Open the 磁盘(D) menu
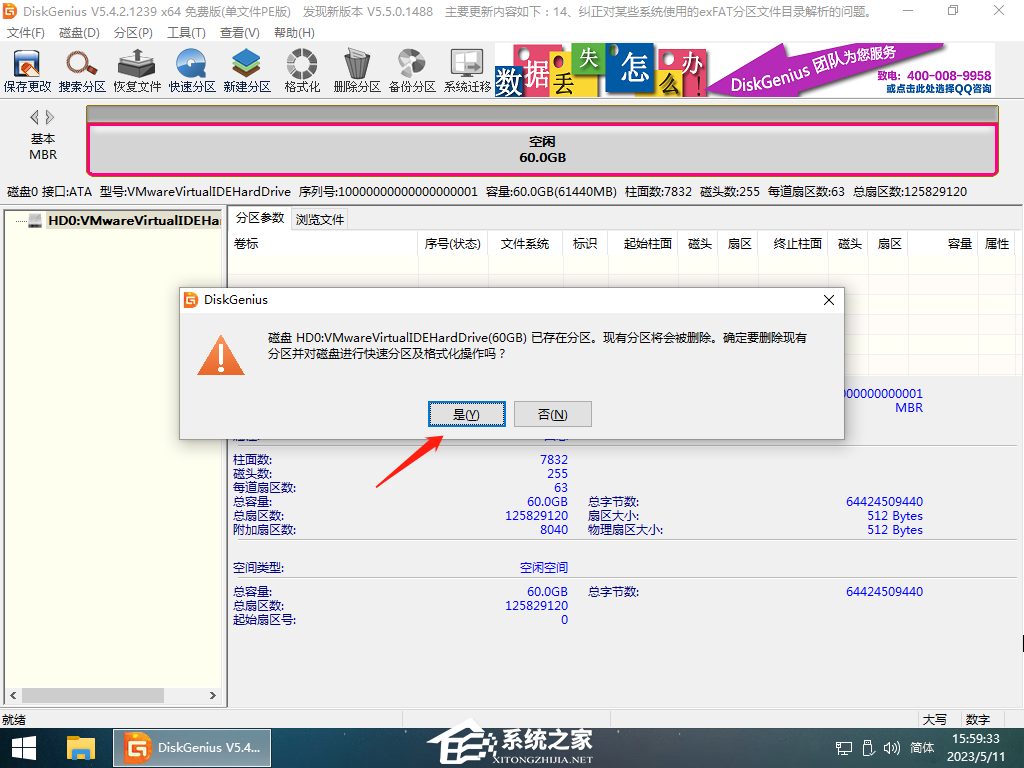Viewport: 1024px width, 768px height. coord(79,33)
